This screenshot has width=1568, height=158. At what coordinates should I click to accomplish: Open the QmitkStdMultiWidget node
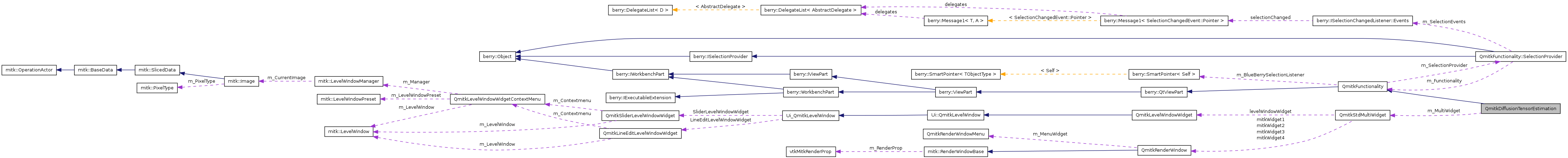1362,115
